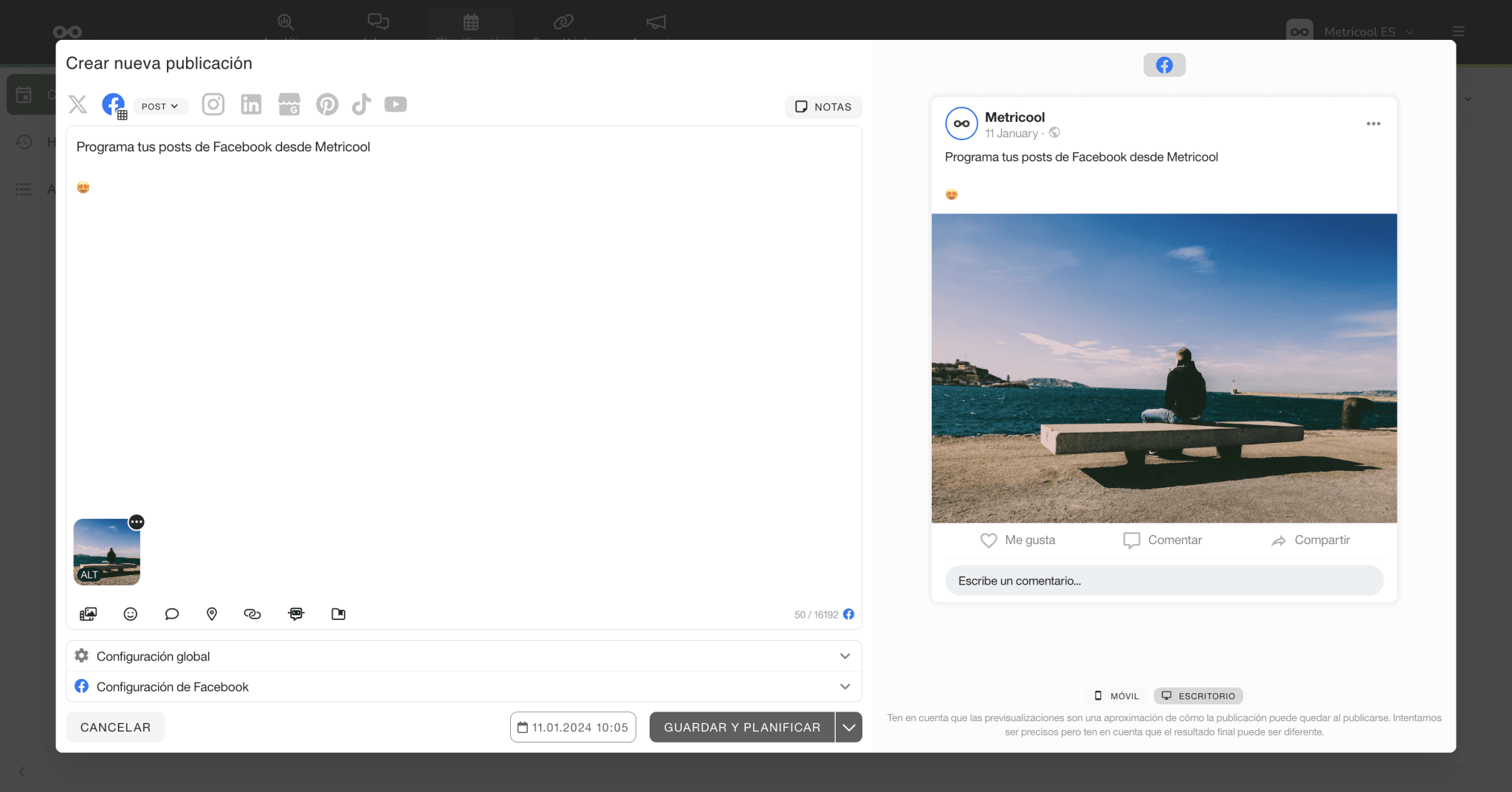Select the Instagram network icon

213,104
